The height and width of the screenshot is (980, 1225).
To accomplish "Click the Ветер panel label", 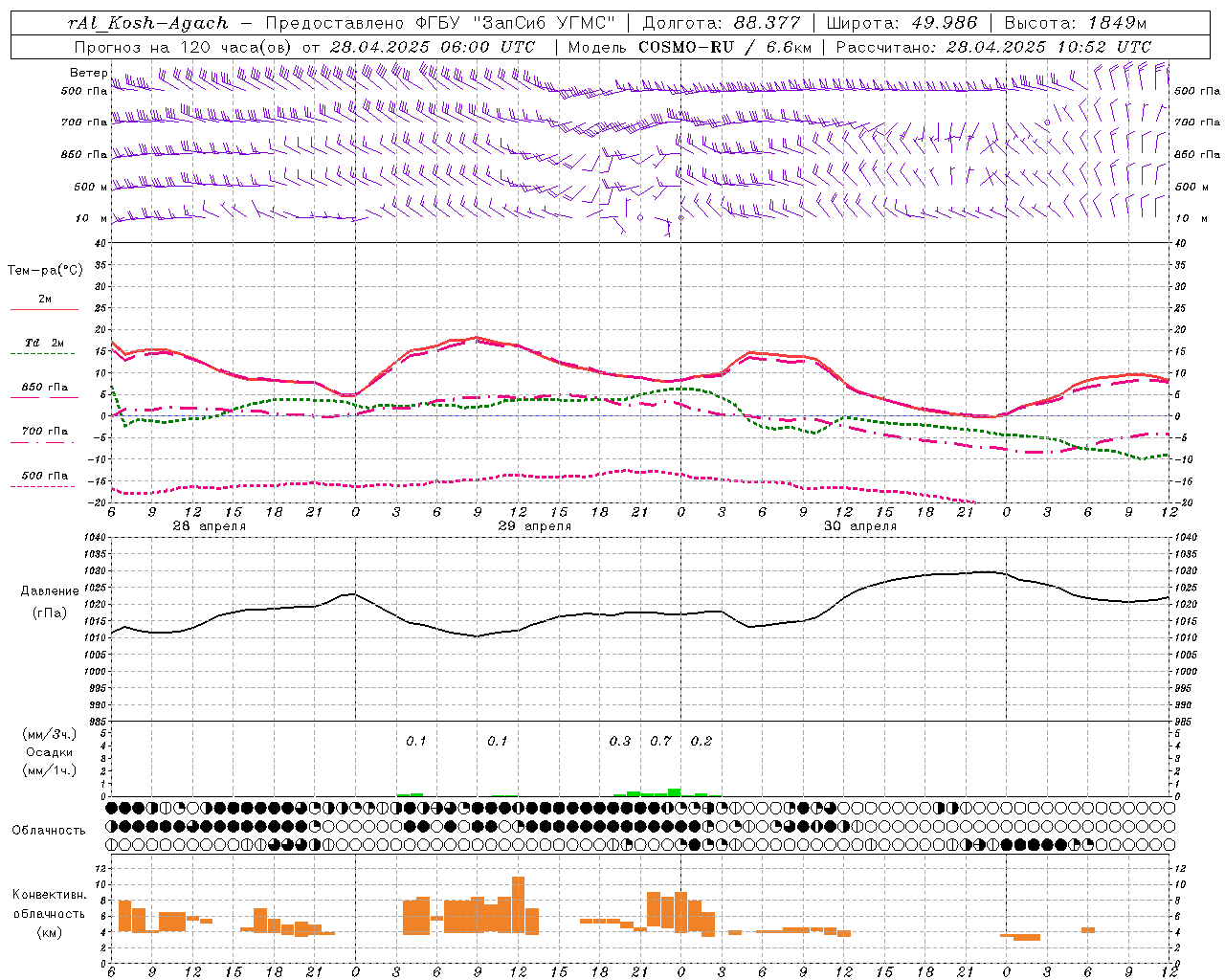I will point(88,73).
